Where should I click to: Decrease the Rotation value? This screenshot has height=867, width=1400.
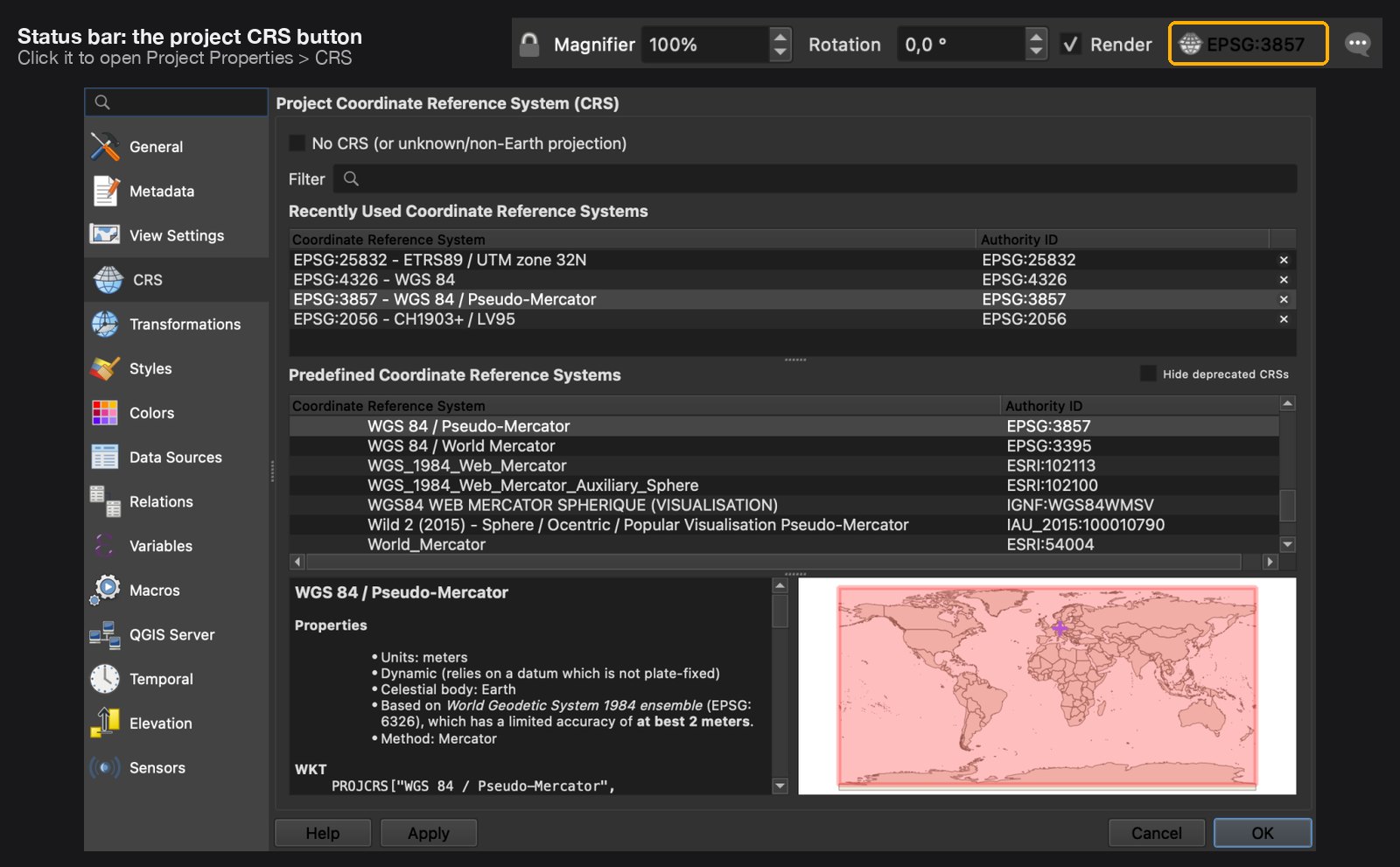click(x=1036, y=52)
